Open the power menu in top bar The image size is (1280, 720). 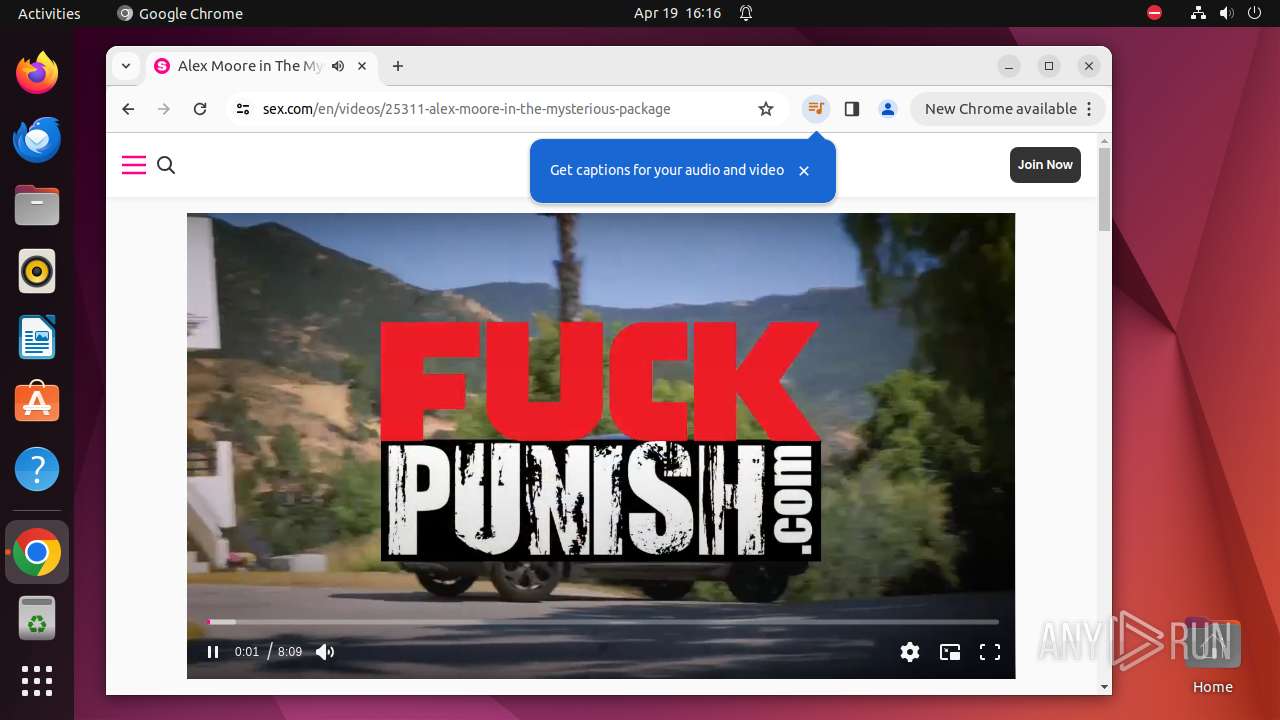(1254, 13)
